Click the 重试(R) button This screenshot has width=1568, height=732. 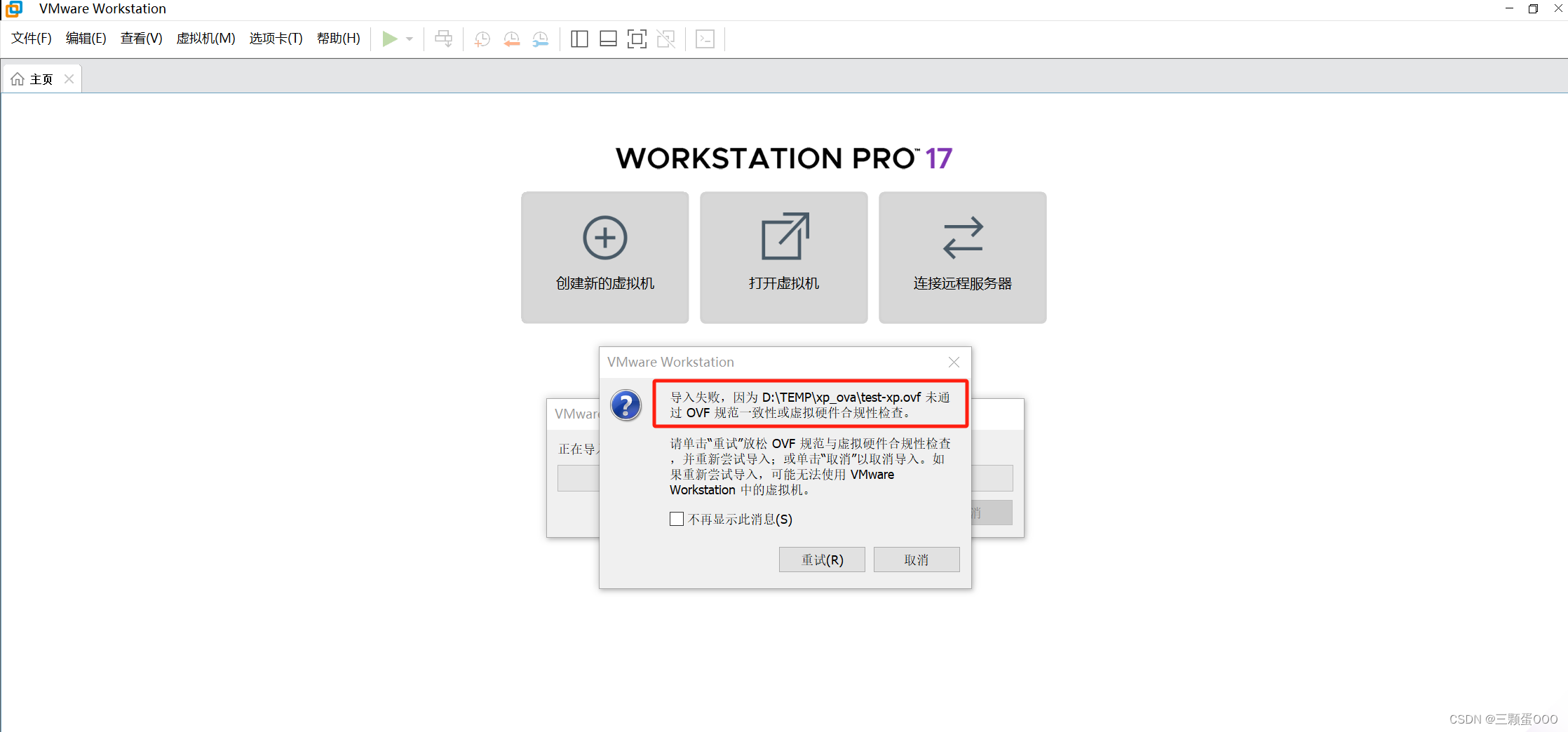coord(822,560)
